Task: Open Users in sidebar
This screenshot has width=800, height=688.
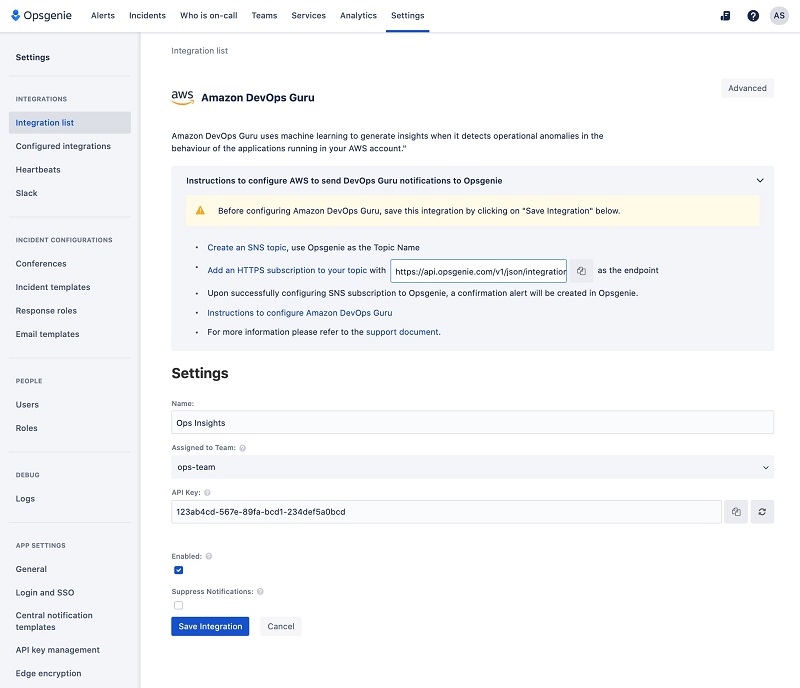Action: [27, 404]
